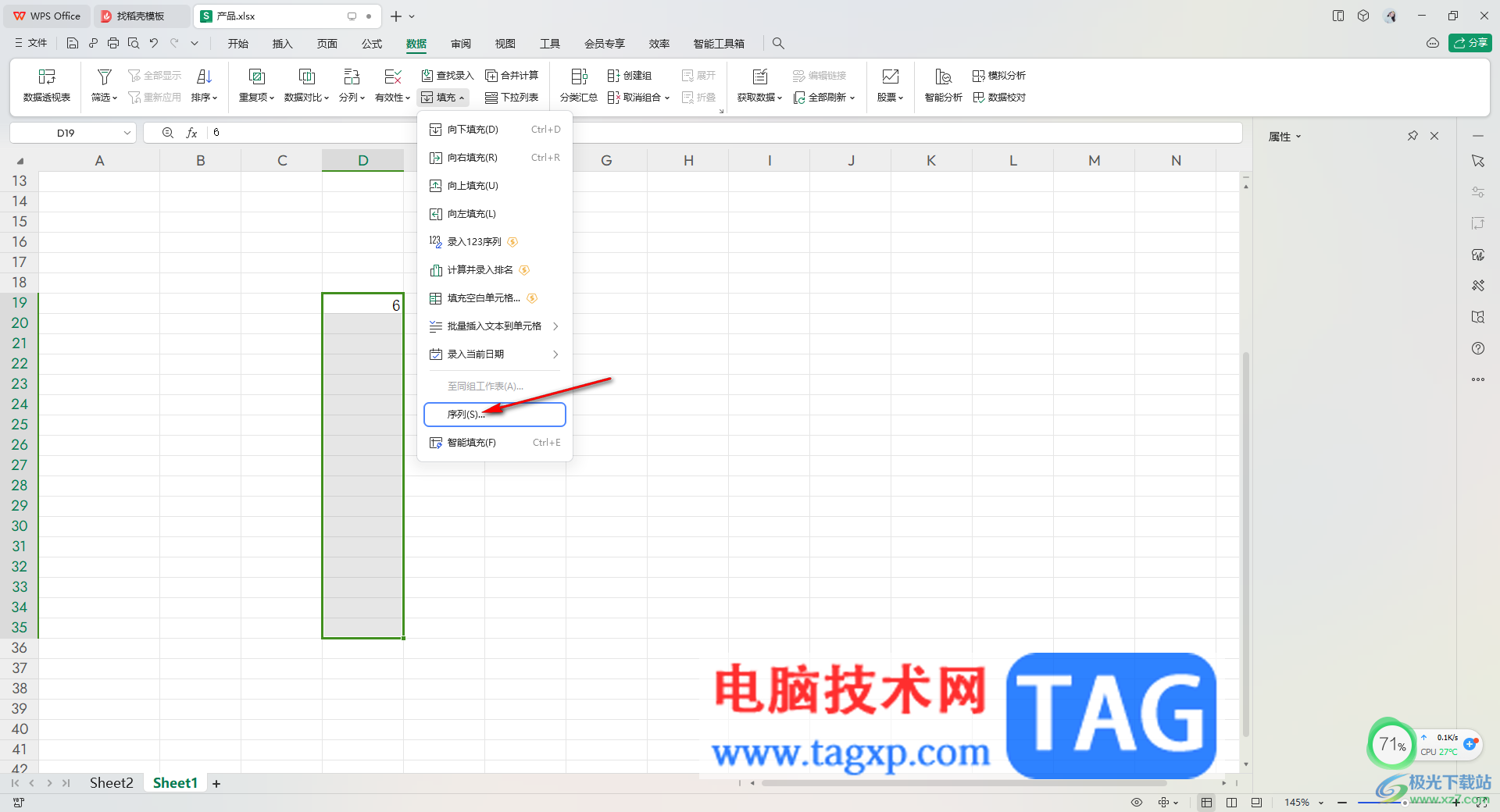1500x812 pixels.
Task: Click 数据校对 data proofreading button
Action: click(999, 98)
